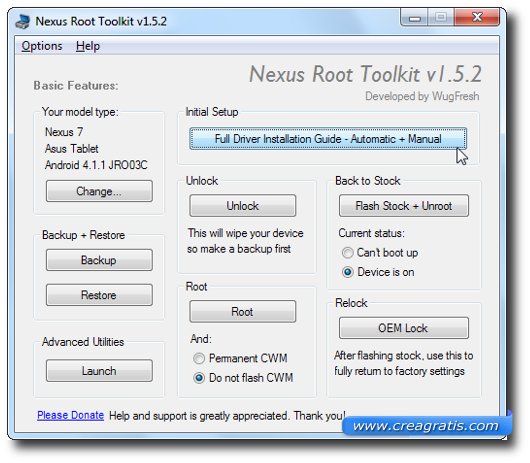Click 'Android 4.1.1 JRO03C' text
This screenshot has width=530, height=463.
[x=96, y=165]
